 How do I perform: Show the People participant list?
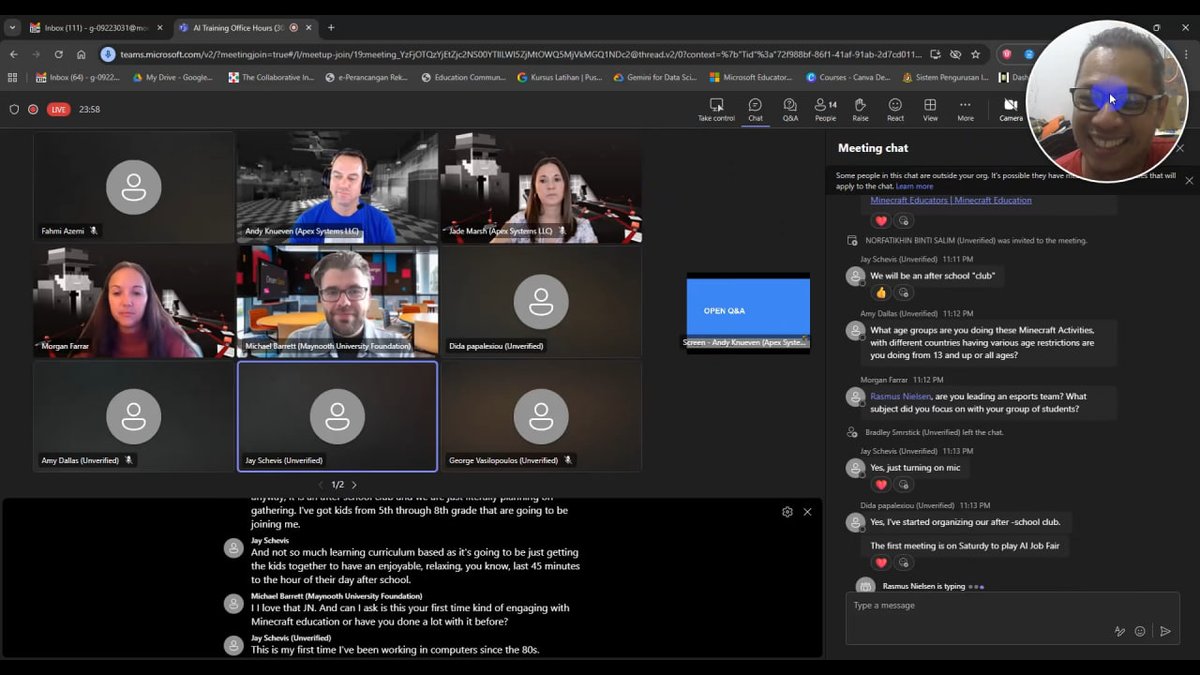pos(825,110)
